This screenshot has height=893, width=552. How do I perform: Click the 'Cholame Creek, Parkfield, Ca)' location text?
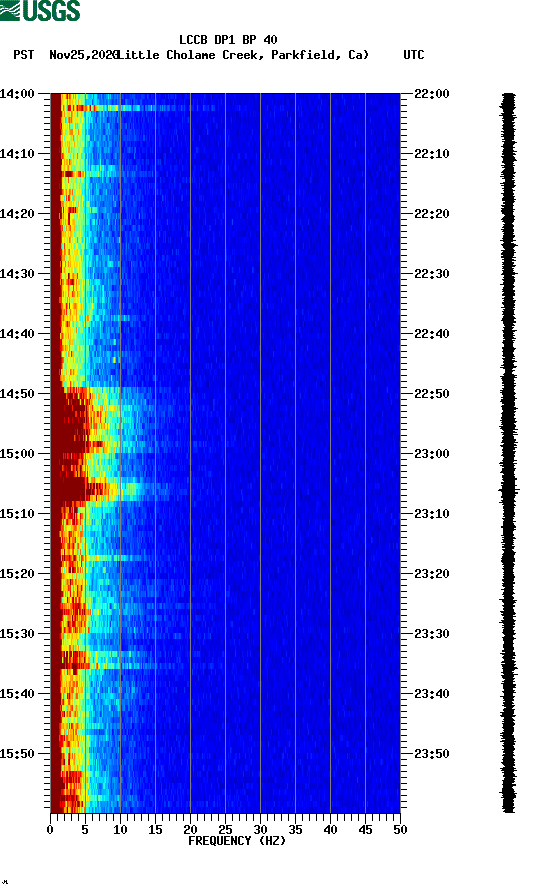(268, 55)
